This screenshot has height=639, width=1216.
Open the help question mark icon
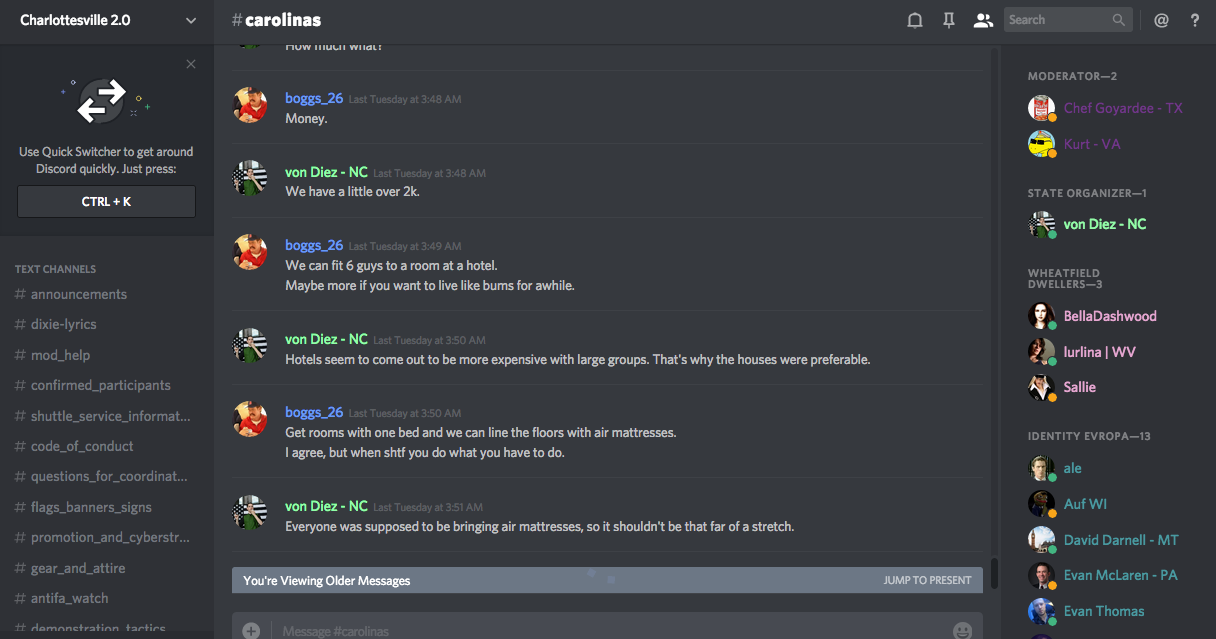coord(1195,20)
